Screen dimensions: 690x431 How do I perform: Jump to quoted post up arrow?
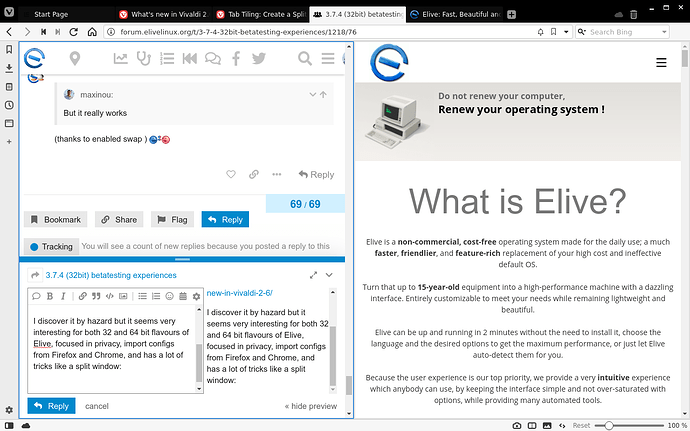coord(323,94)
